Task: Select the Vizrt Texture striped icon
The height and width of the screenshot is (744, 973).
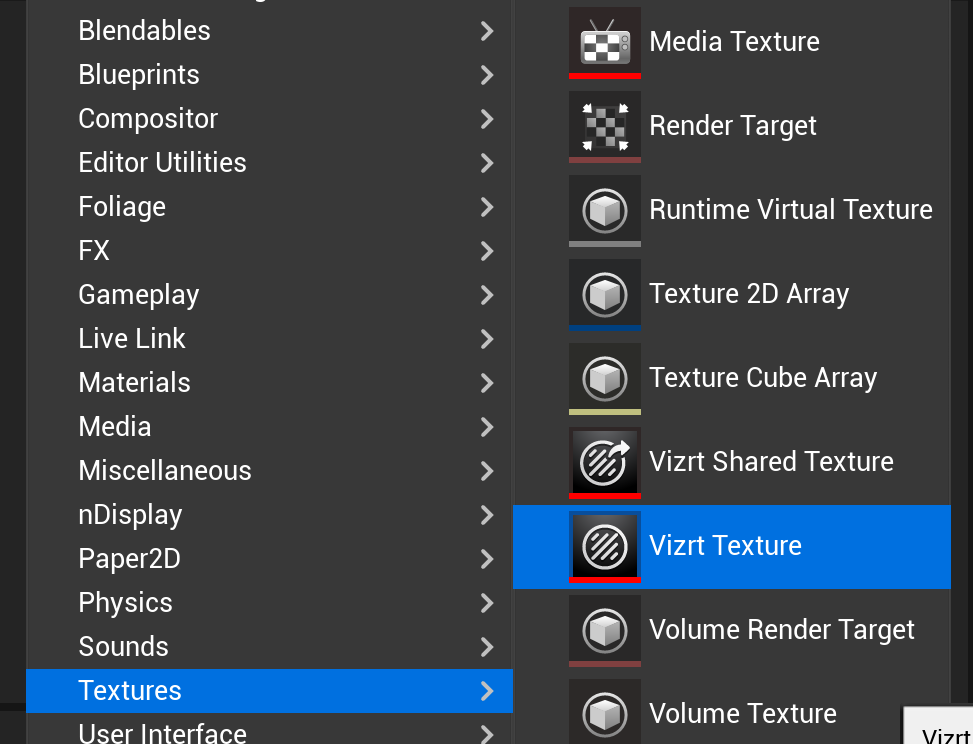Action: [604, 546]
